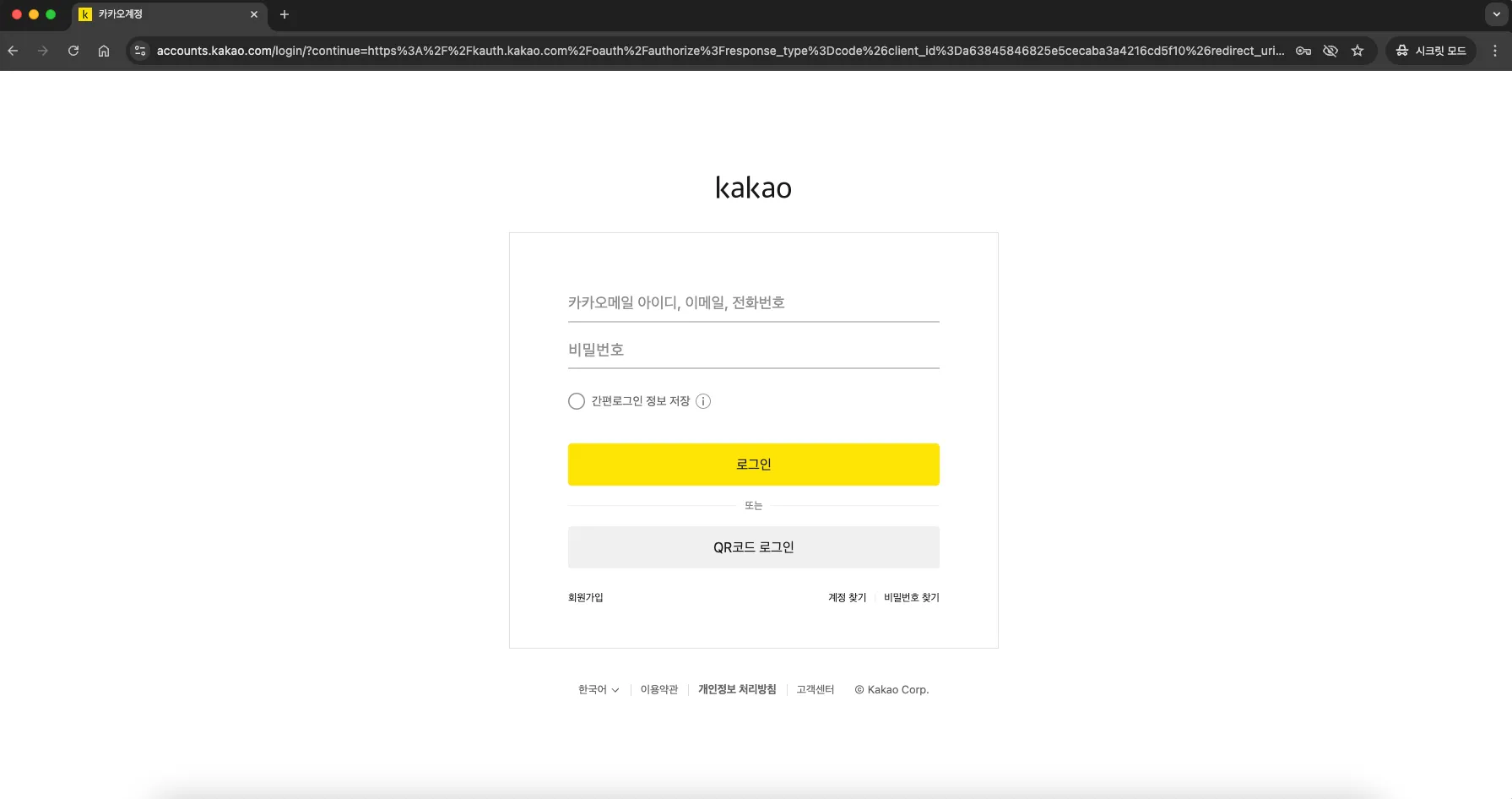The height and width of the screenshot is (799, 1512).
Task: Open the 개인정보 처리방침 link
Action: pos(737,689)
